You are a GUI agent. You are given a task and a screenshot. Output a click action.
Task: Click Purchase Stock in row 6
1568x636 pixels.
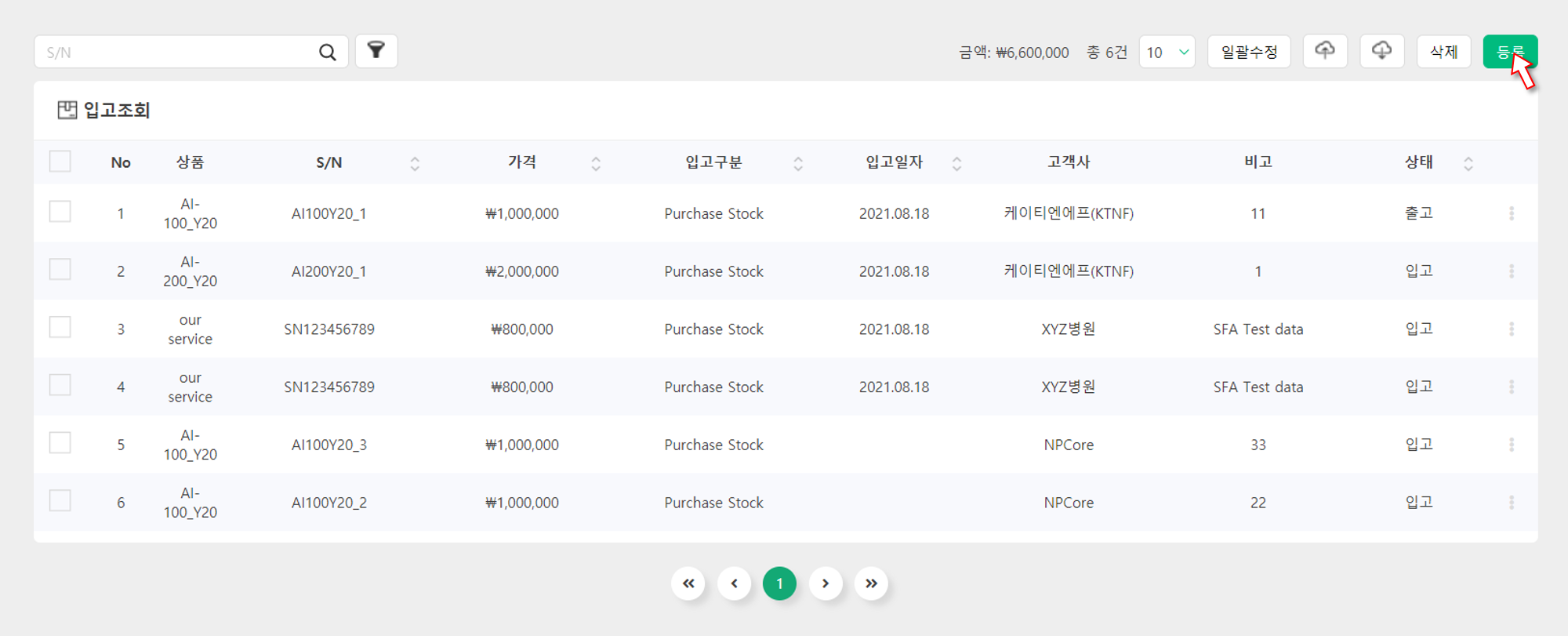point(713,503)
